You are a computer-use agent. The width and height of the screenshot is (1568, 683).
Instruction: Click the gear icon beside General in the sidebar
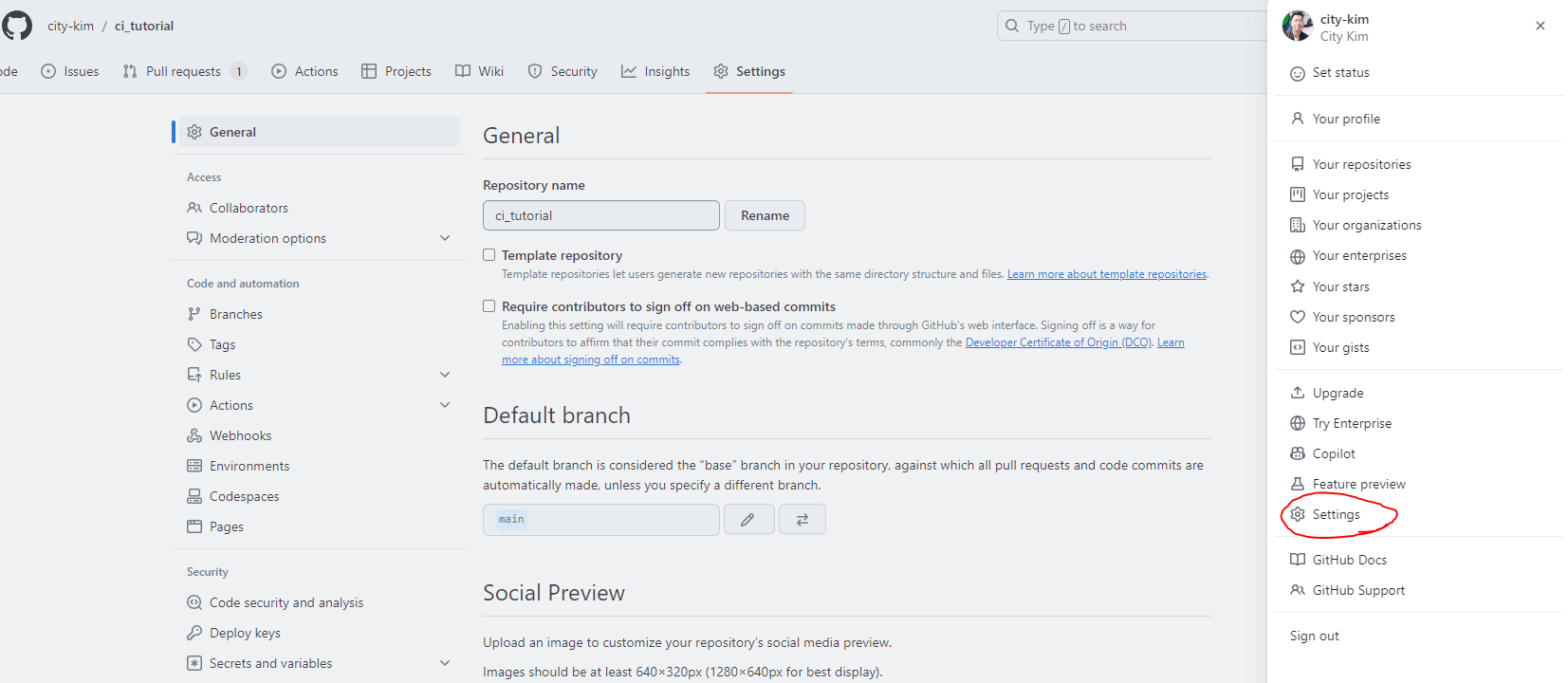[x=194, y=132]
